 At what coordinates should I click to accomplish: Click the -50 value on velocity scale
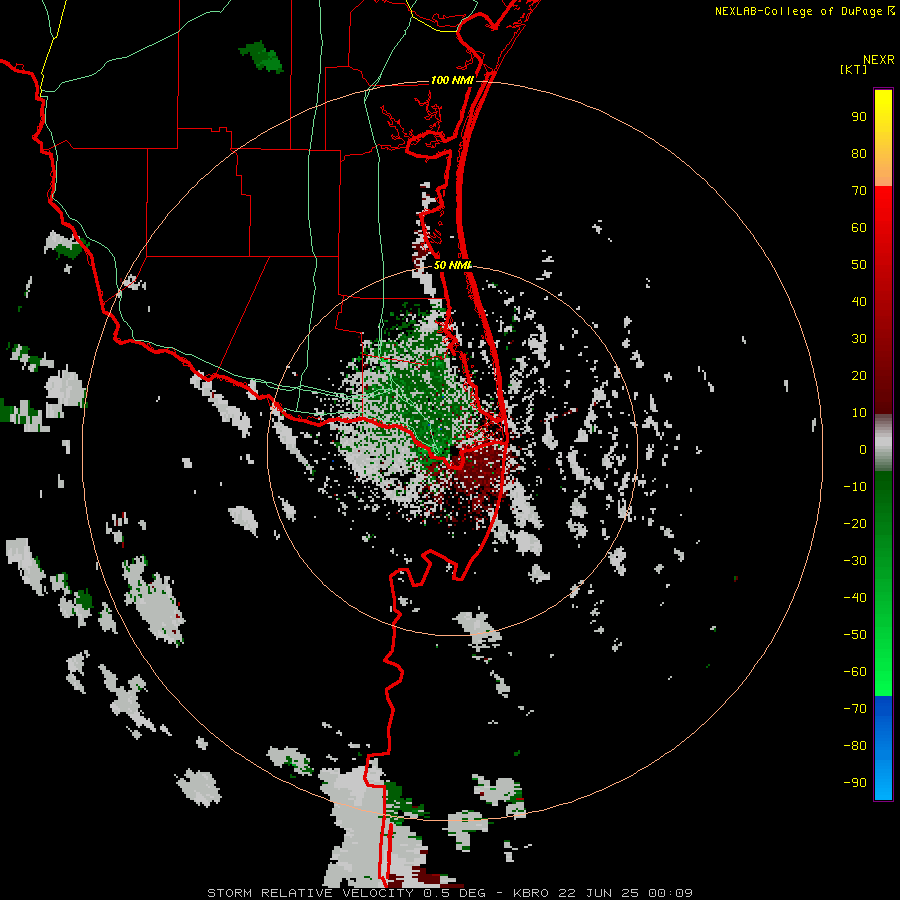[x=855, y=635]
